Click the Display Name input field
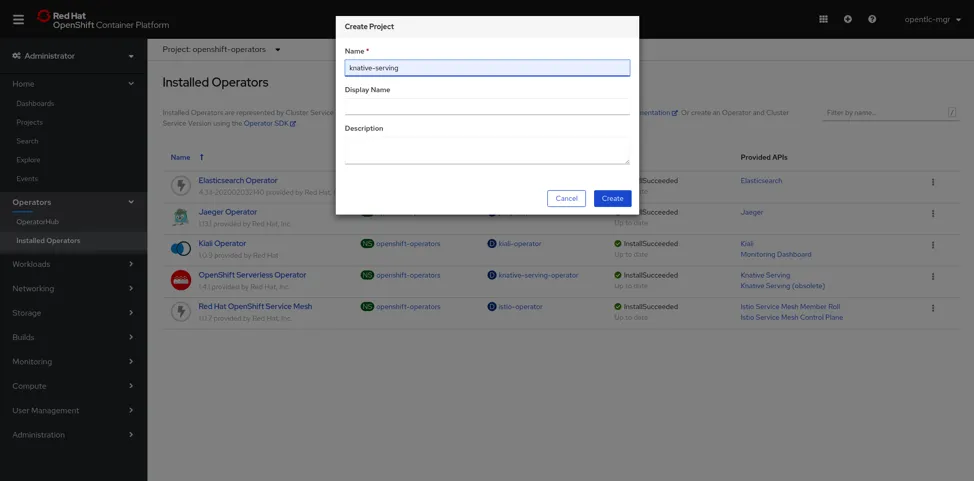The height and width of the screenshot is (481, 974). pos(487,106)
